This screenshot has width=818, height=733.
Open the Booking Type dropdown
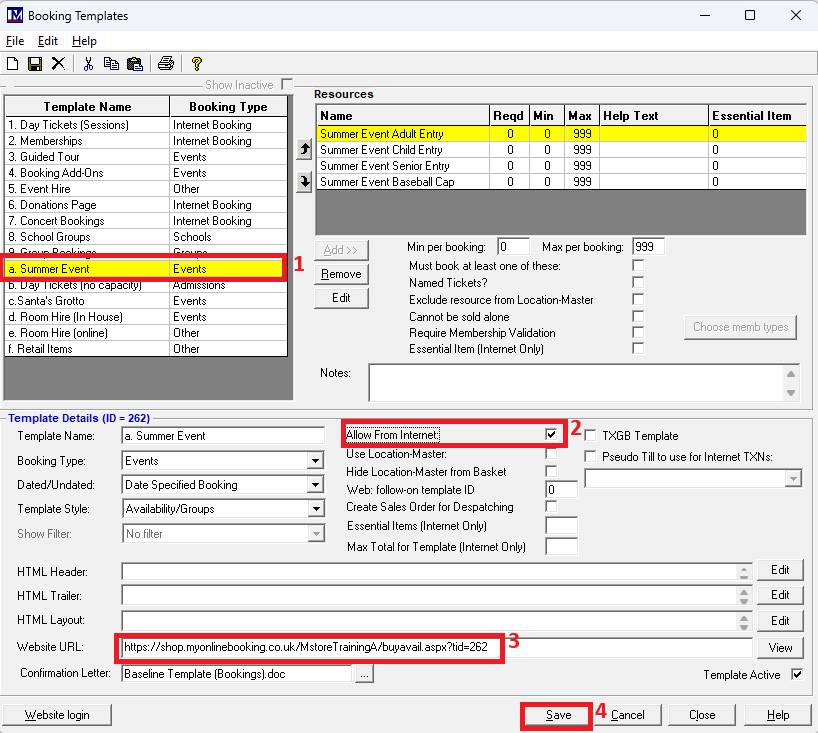[315, 461]
